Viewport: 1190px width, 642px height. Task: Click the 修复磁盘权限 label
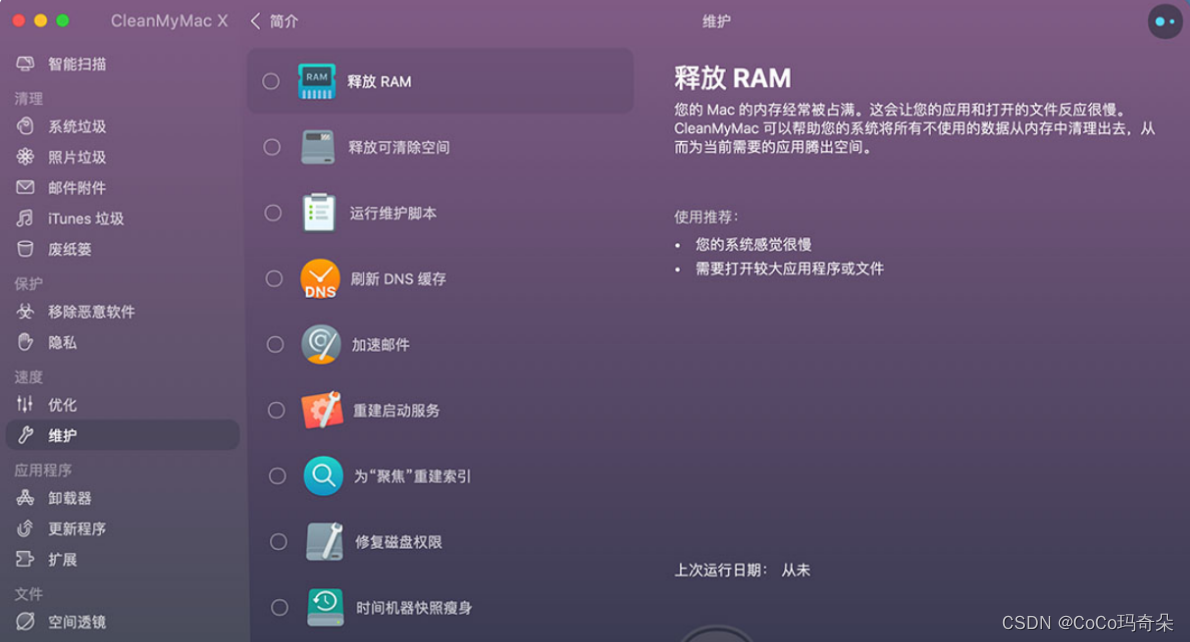click(x=399, y=542)
